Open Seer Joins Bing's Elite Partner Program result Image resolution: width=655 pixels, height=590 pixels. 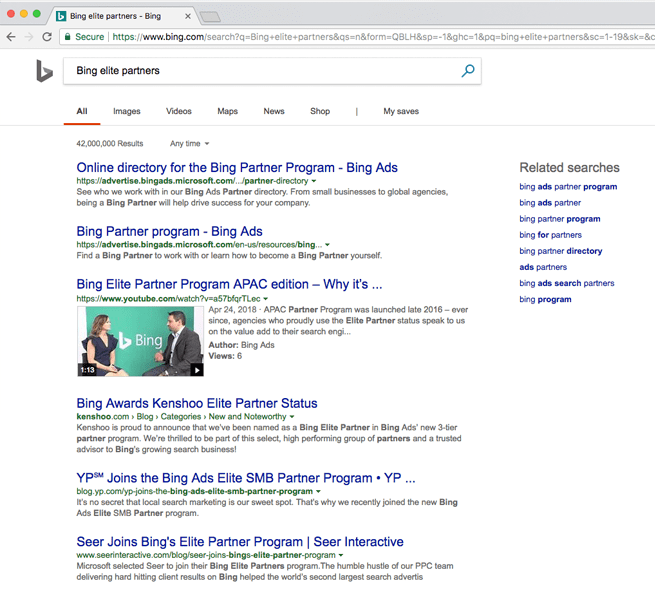(240, 542)
